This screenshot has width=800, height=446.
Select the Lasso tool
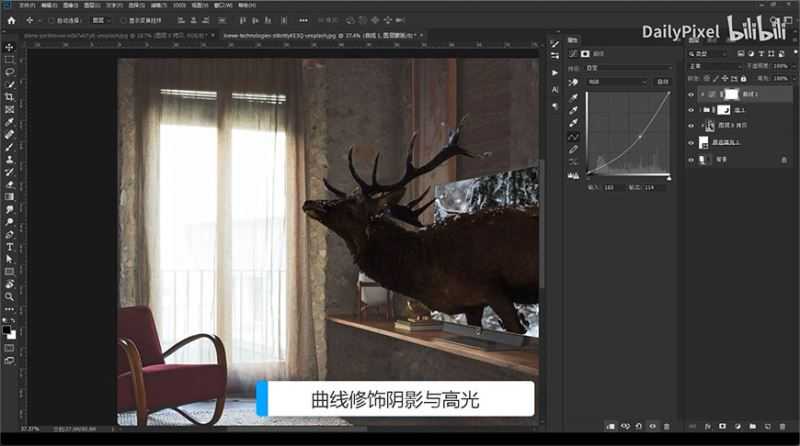click(9, 72)
